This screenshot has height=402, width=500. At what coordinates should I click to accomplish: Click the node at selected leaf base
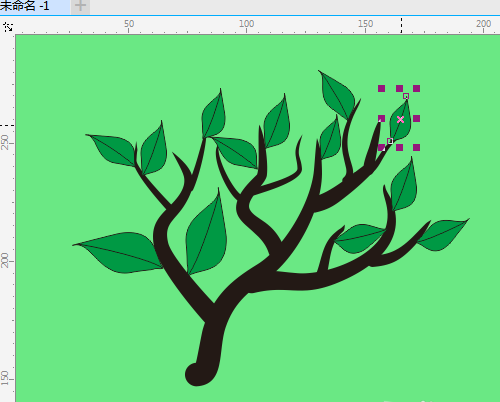coord(390,141)
